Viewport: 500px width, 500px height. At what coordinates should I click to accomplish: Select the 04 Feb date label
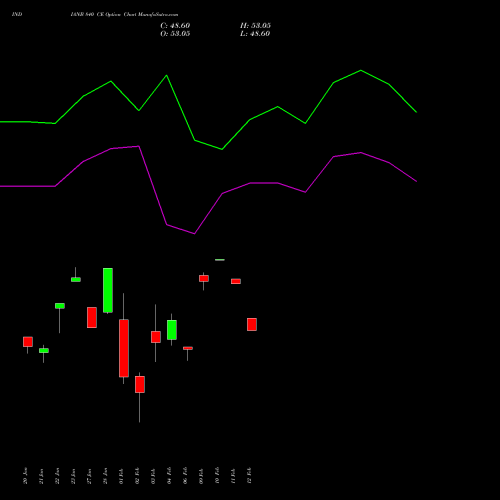click(x=169, y=476)
